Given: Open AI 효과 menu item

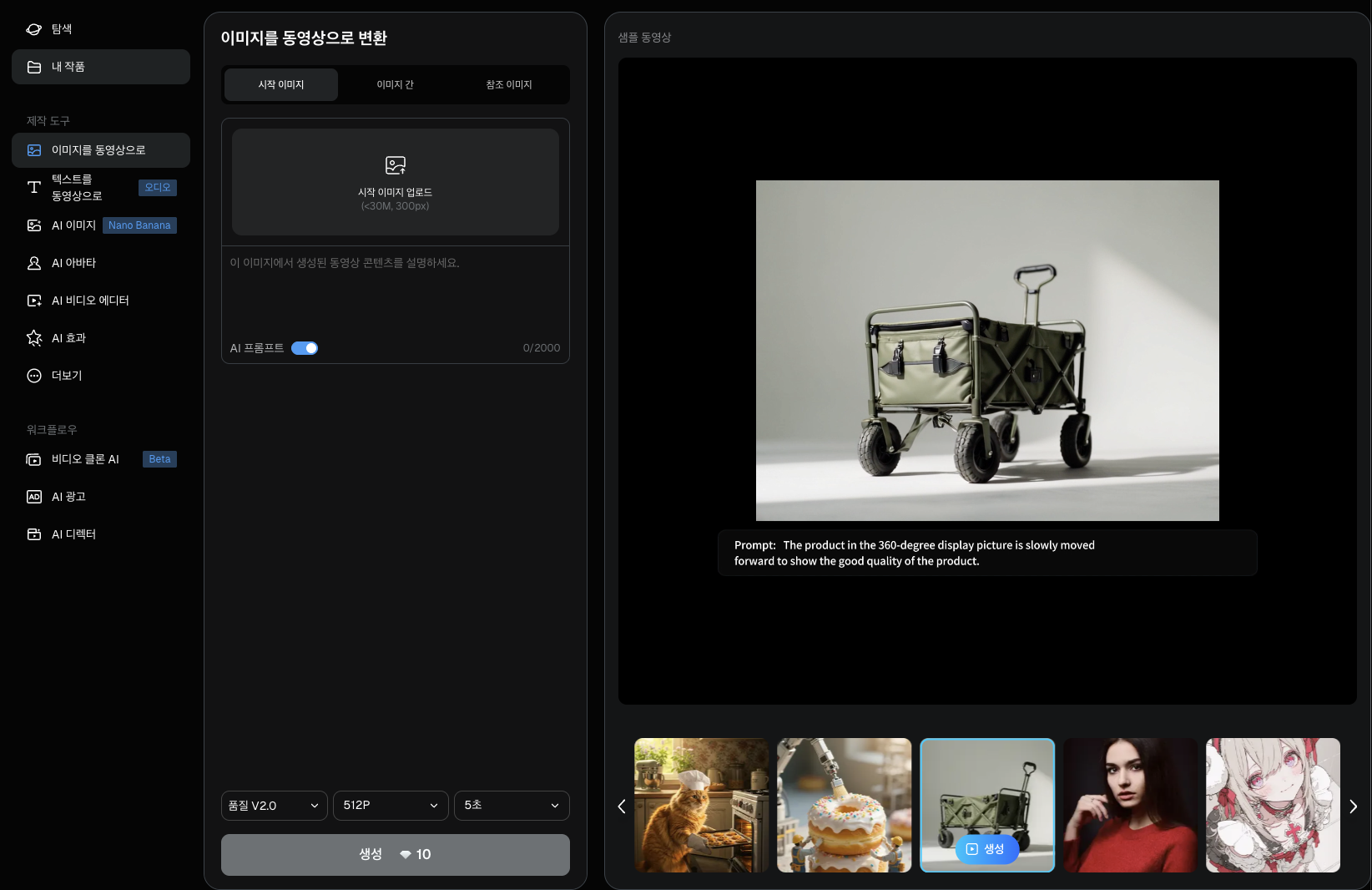Looking at the screenshot, I should click(x=101, y=338).
